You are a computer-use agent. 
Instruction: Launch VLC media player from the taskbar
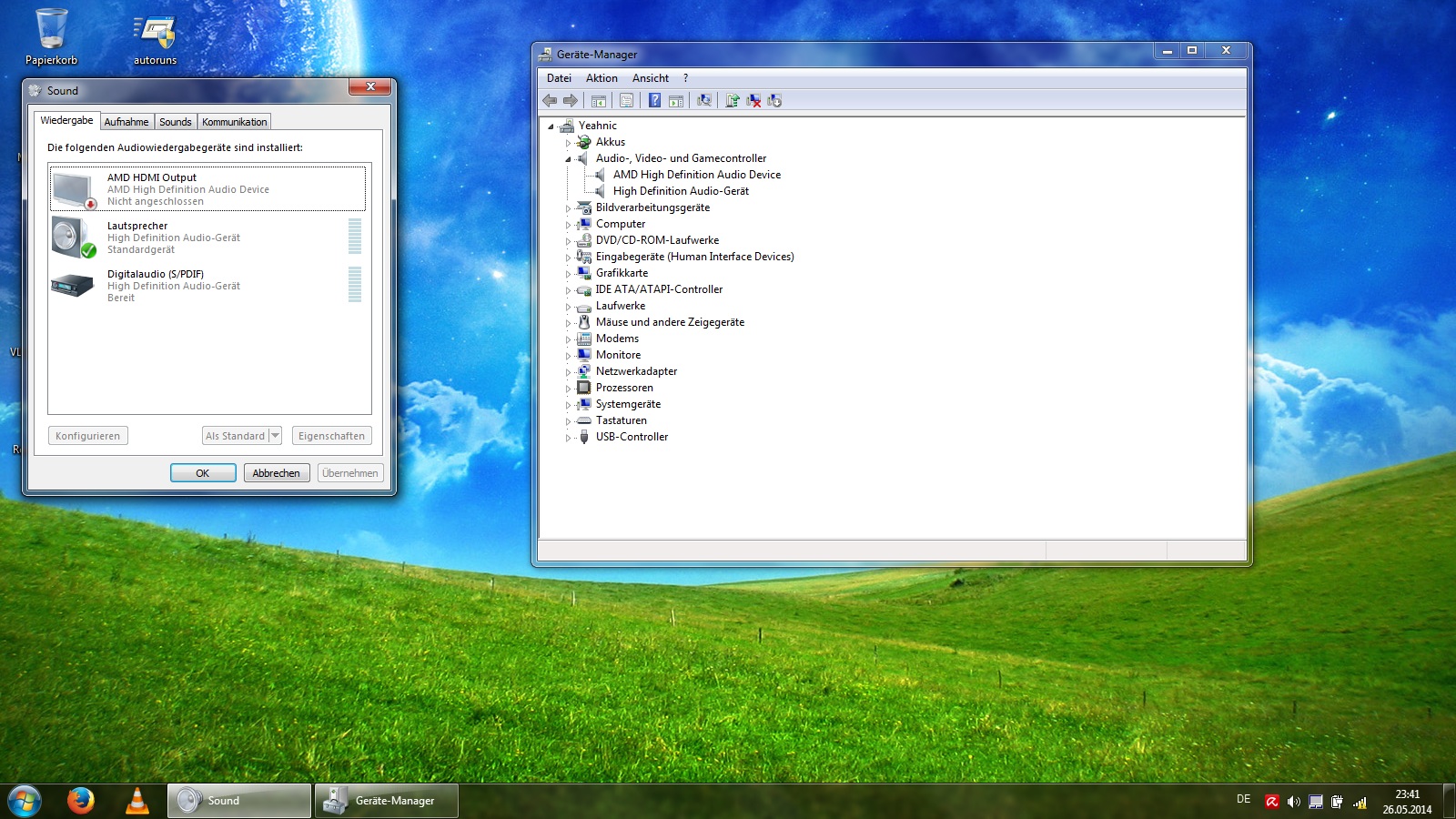137,801
